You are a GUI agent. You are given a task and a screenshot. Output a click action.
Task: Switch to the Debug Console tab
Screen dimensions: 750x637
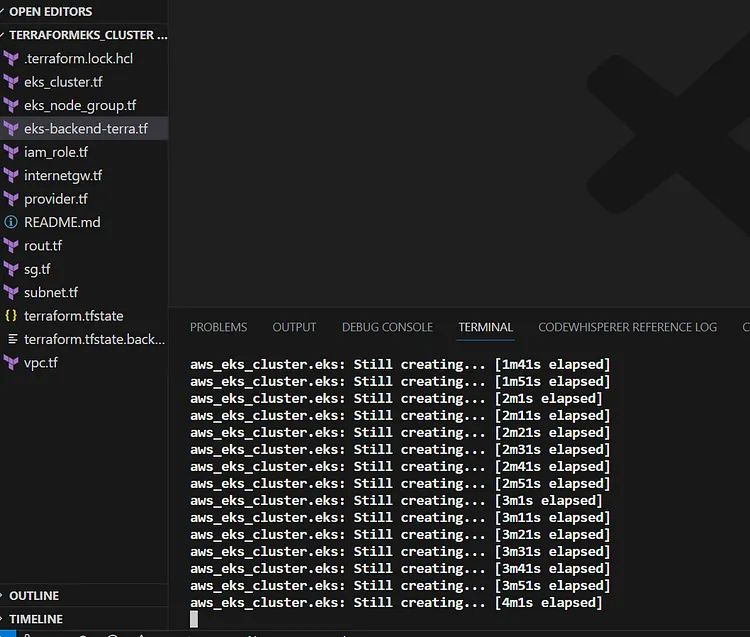pyautogui.click(x=387, y=327)
